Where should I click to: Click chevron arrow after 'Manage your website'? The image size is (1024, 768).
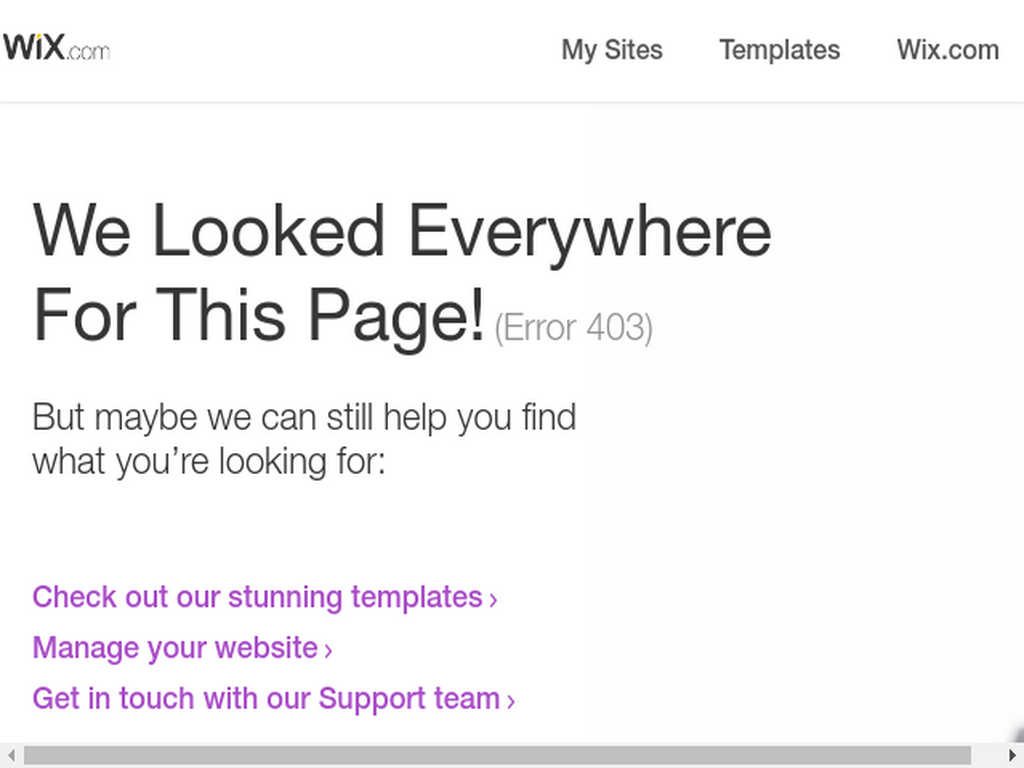click(328, 650)
